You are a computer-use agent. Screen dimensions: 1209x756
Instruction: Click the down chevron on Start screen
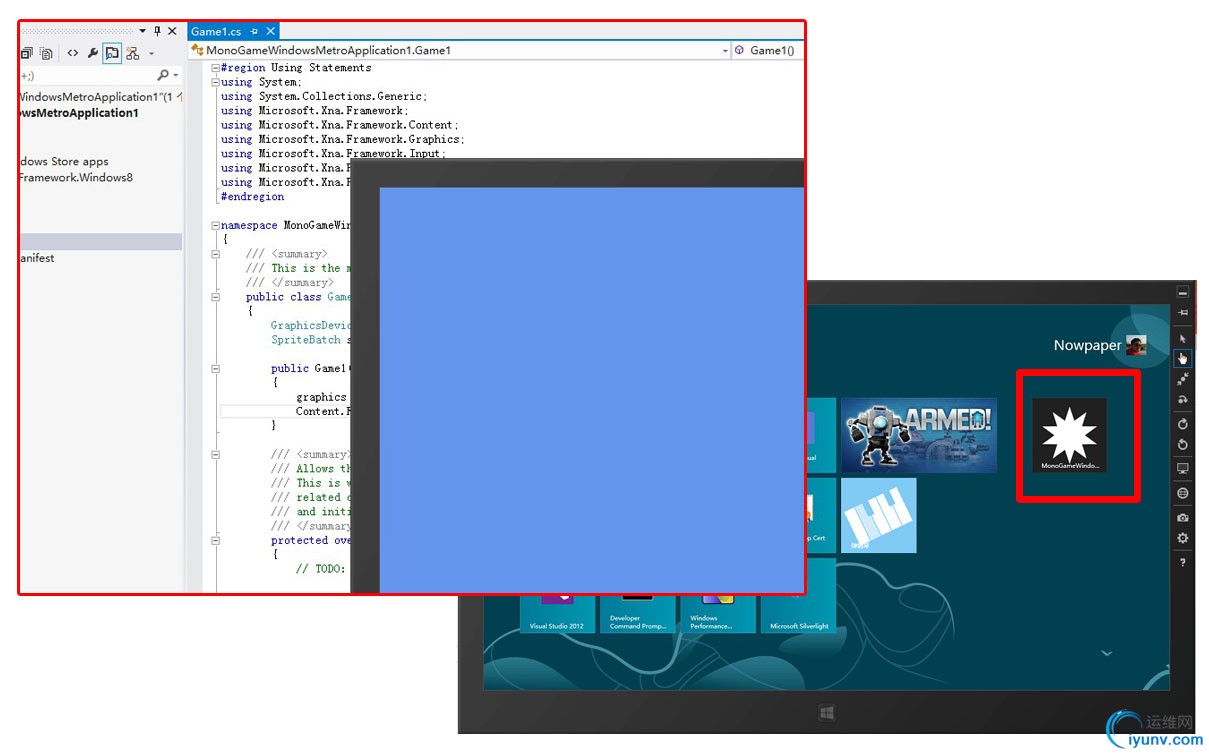(x=1106, y=653)
